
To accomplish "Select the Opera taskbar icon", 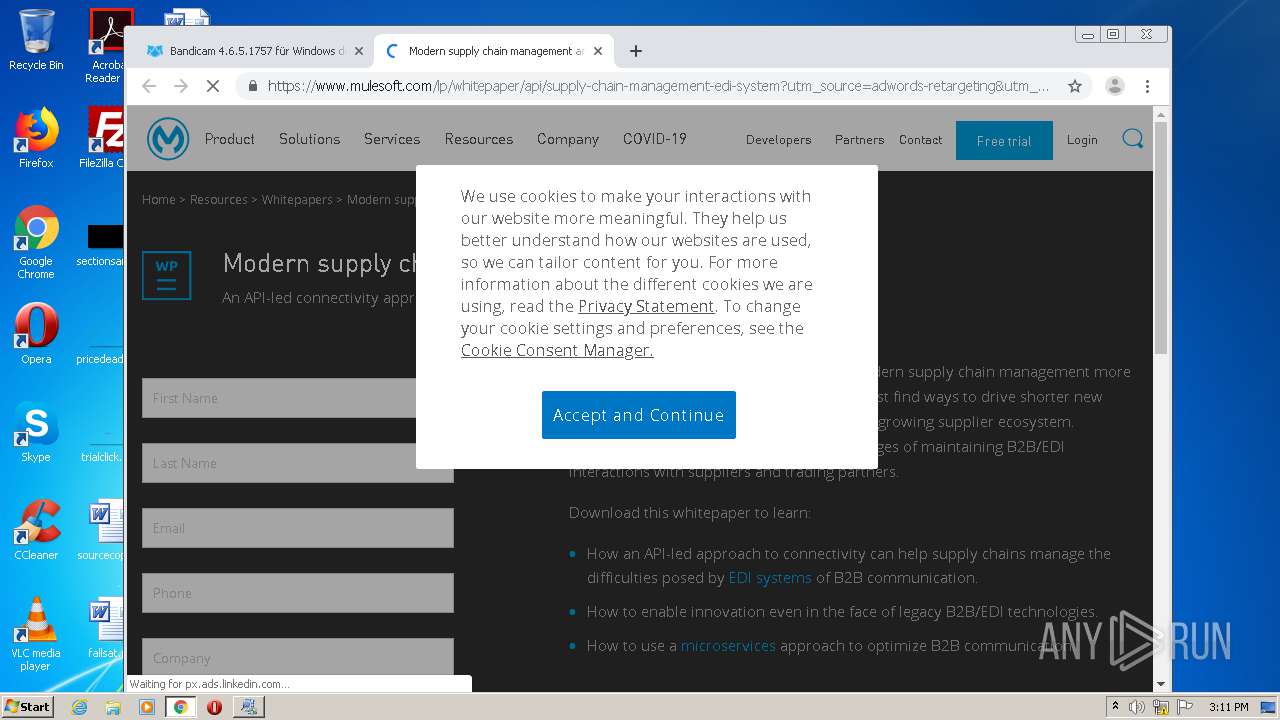I will (x=214, y=707).
